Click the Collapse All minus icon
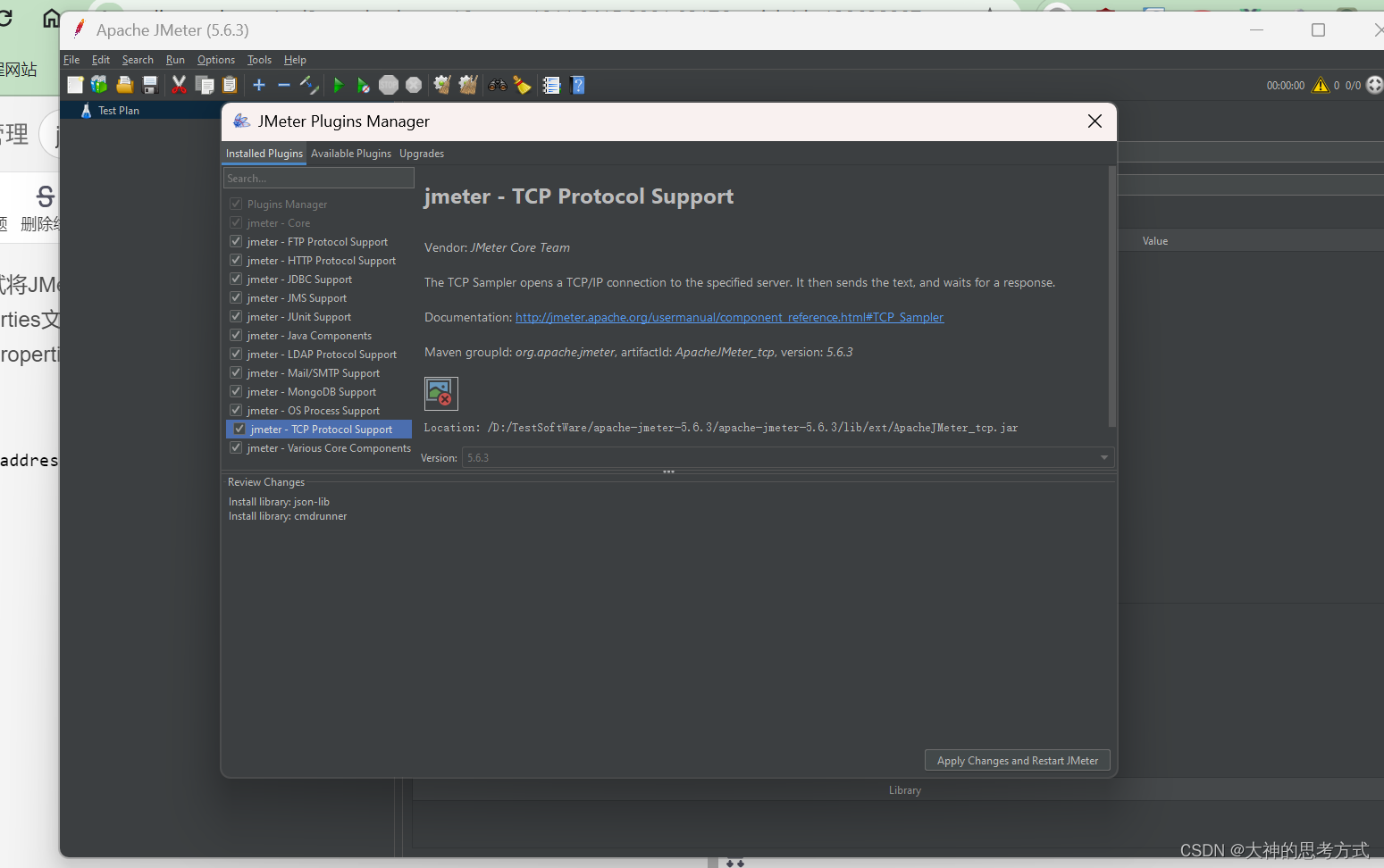The image size is (1384, 868). pyautogui.click(x=284, y=85)
